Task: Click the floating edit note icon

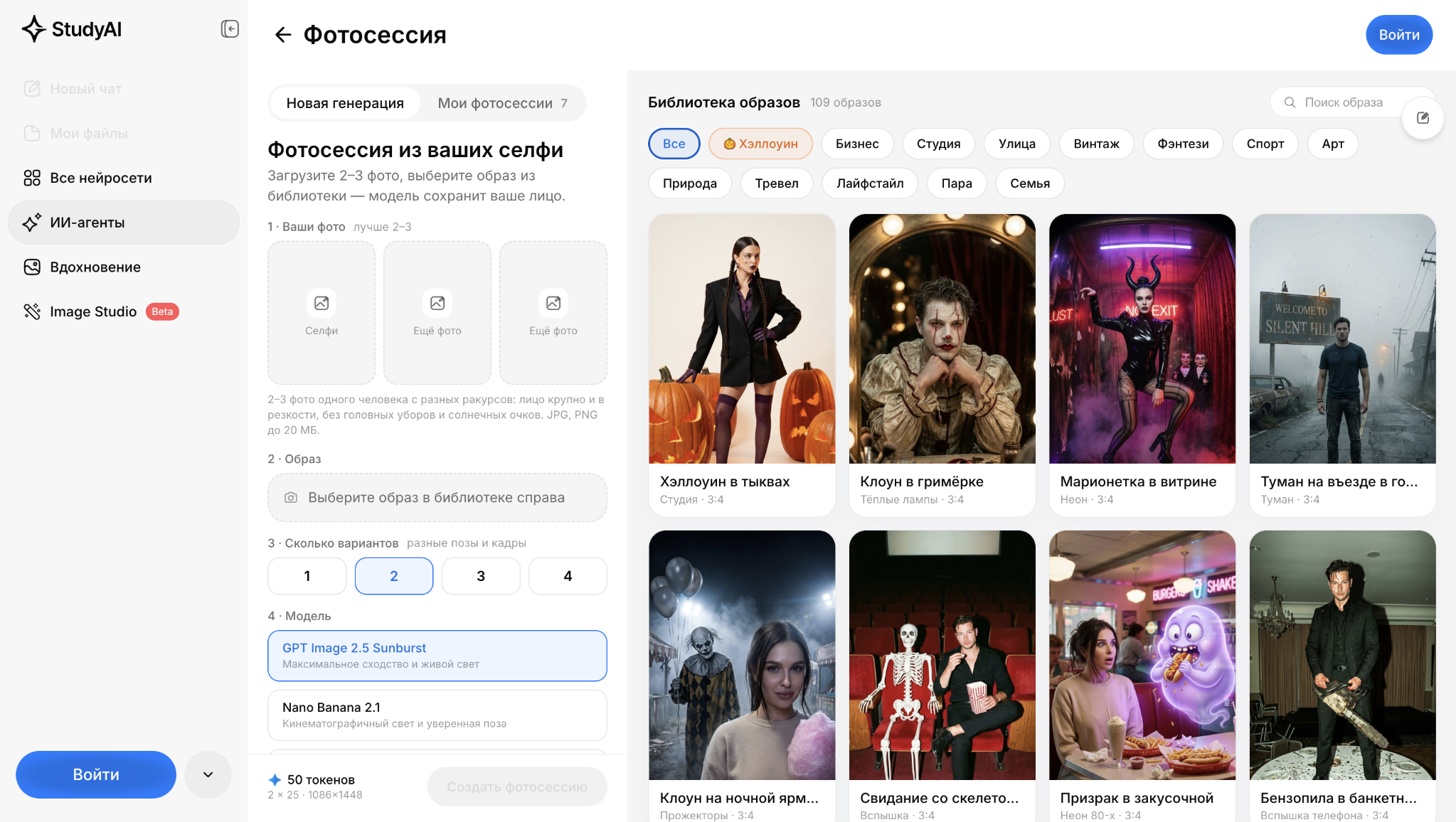Action: (x=1423, y=118)
